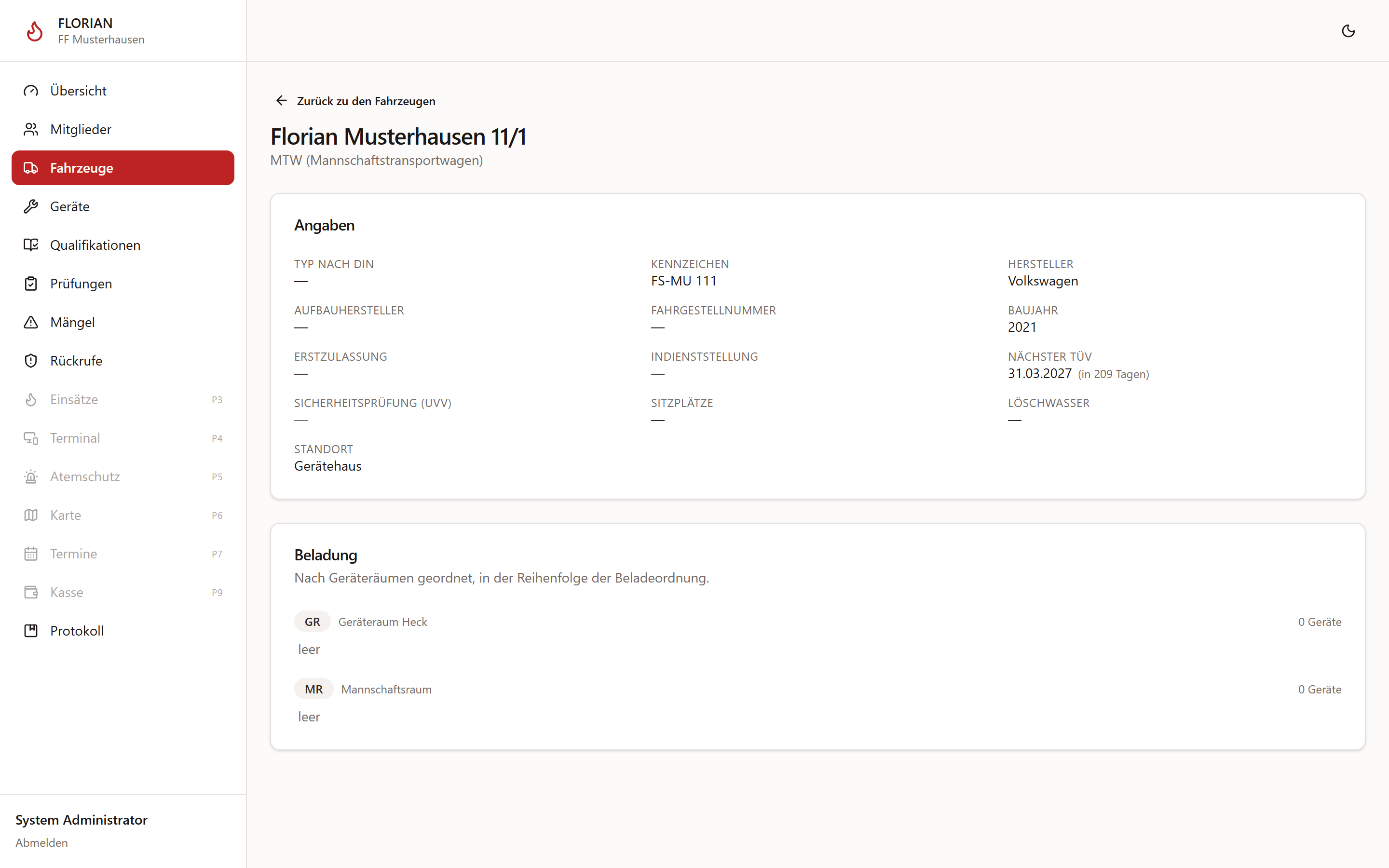Open the Protokoll entry
The height and width of the screenshot is (868, 1389).
point(123,631)
